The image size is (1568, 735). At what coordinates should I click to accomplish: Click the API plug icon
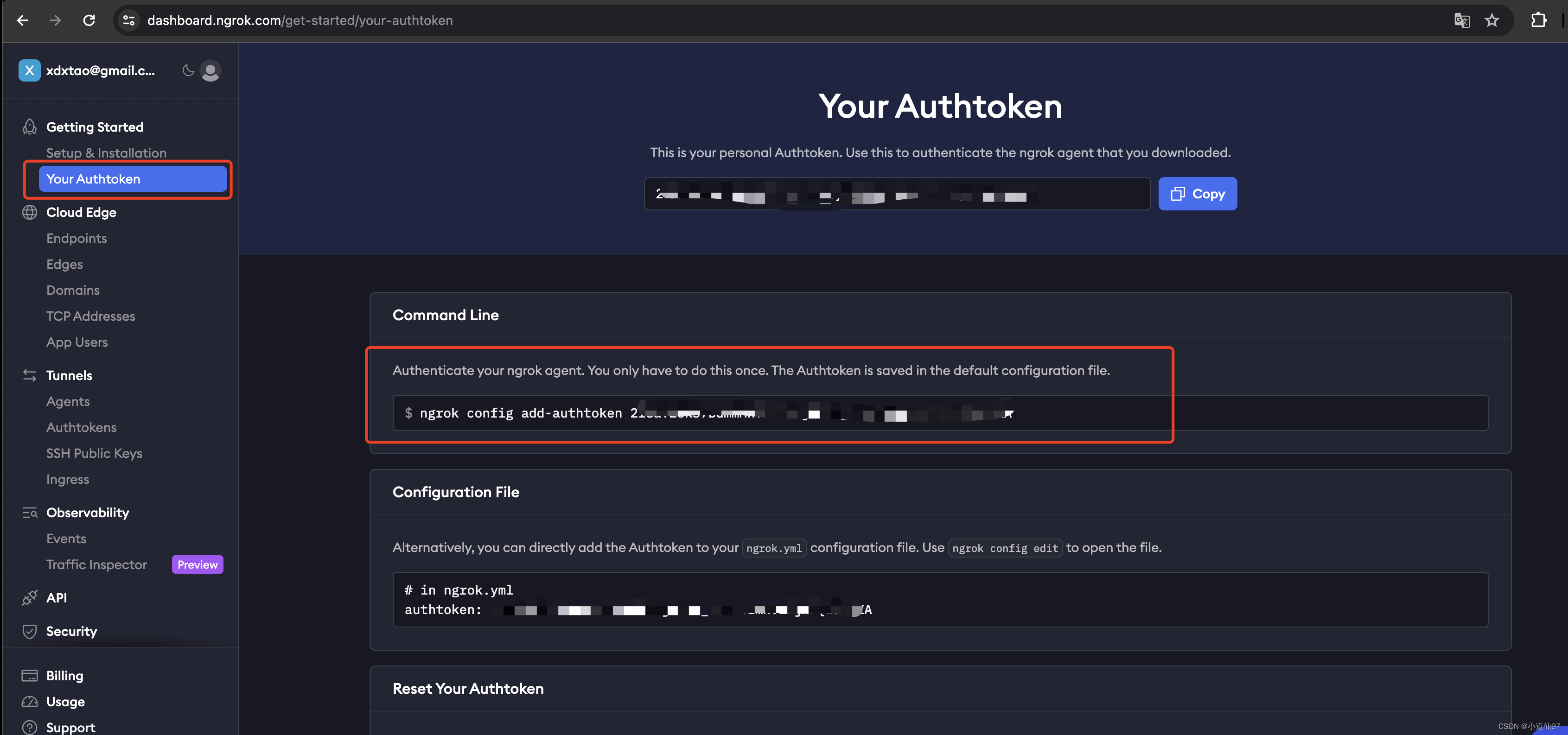coord(29,597)
